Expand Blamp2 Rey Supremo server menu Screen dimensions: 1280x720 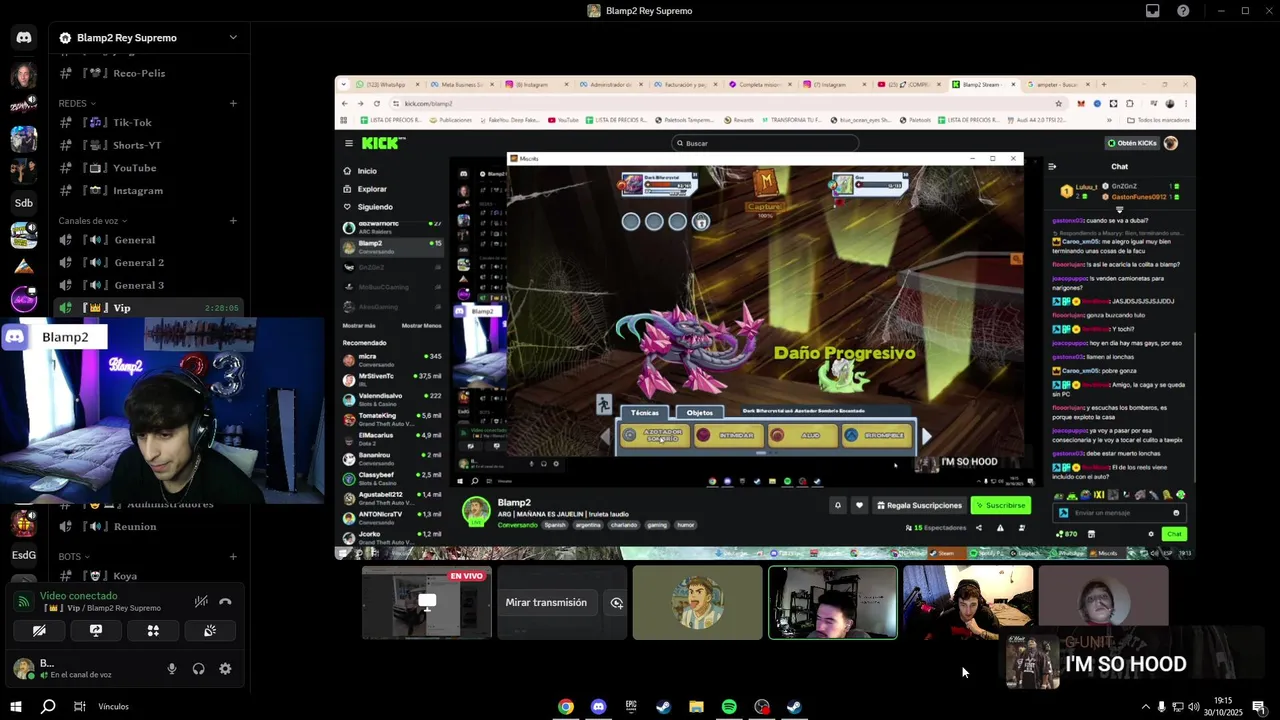(233, 38)
